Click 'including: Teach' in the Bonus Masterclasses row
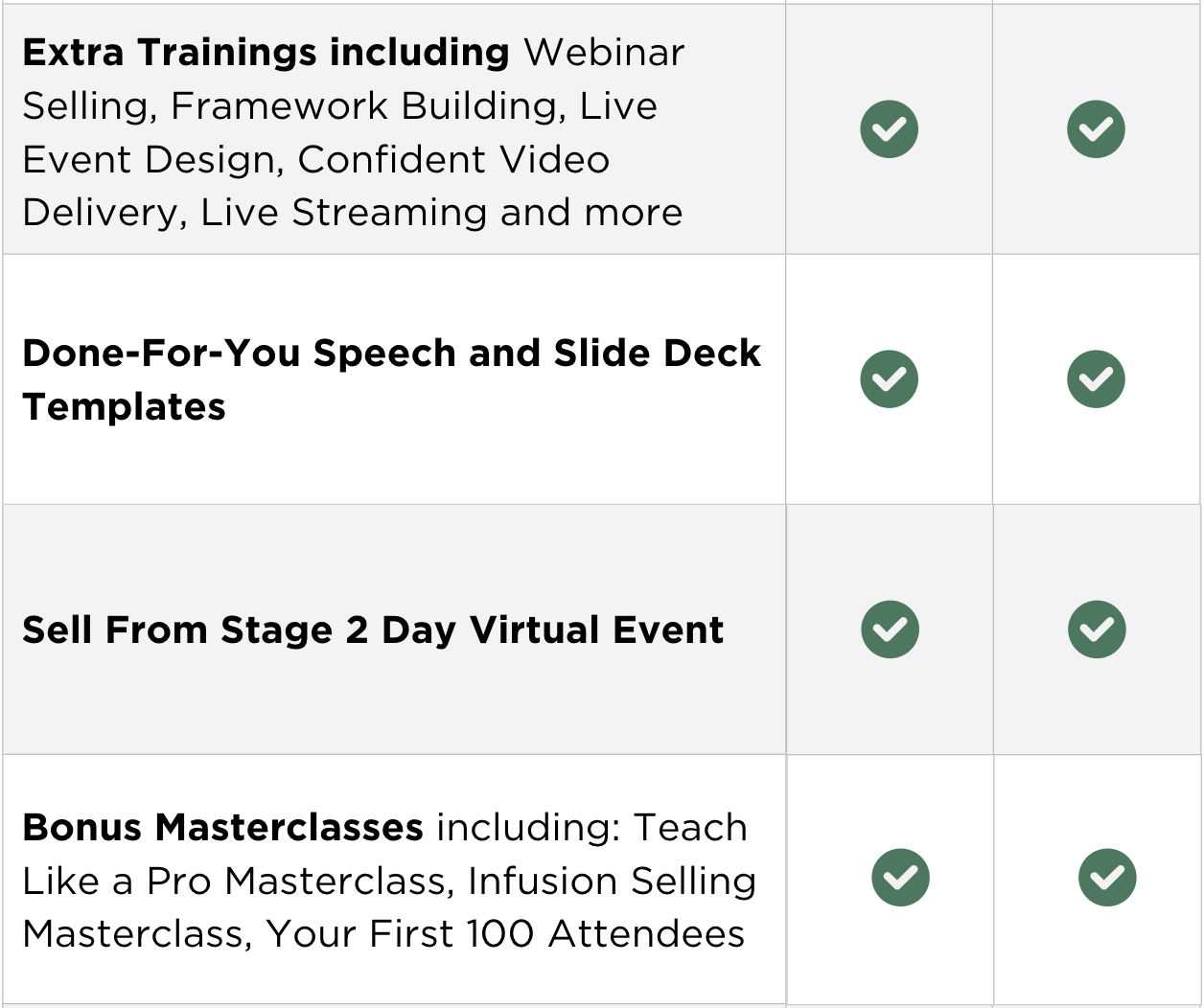 [x=591, y=827]
